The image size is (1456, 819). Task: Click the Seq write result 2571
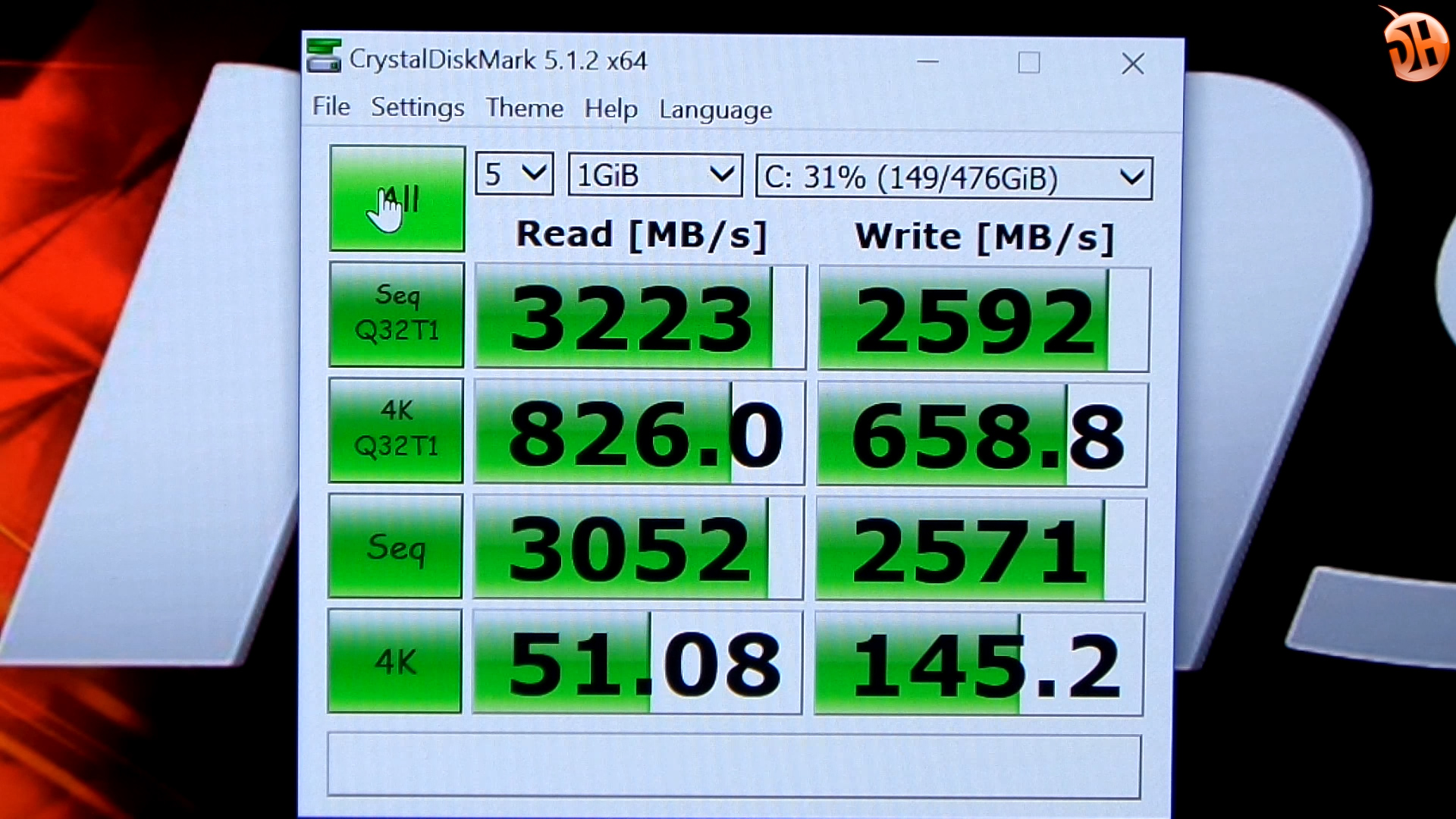[x=981, y=550]
